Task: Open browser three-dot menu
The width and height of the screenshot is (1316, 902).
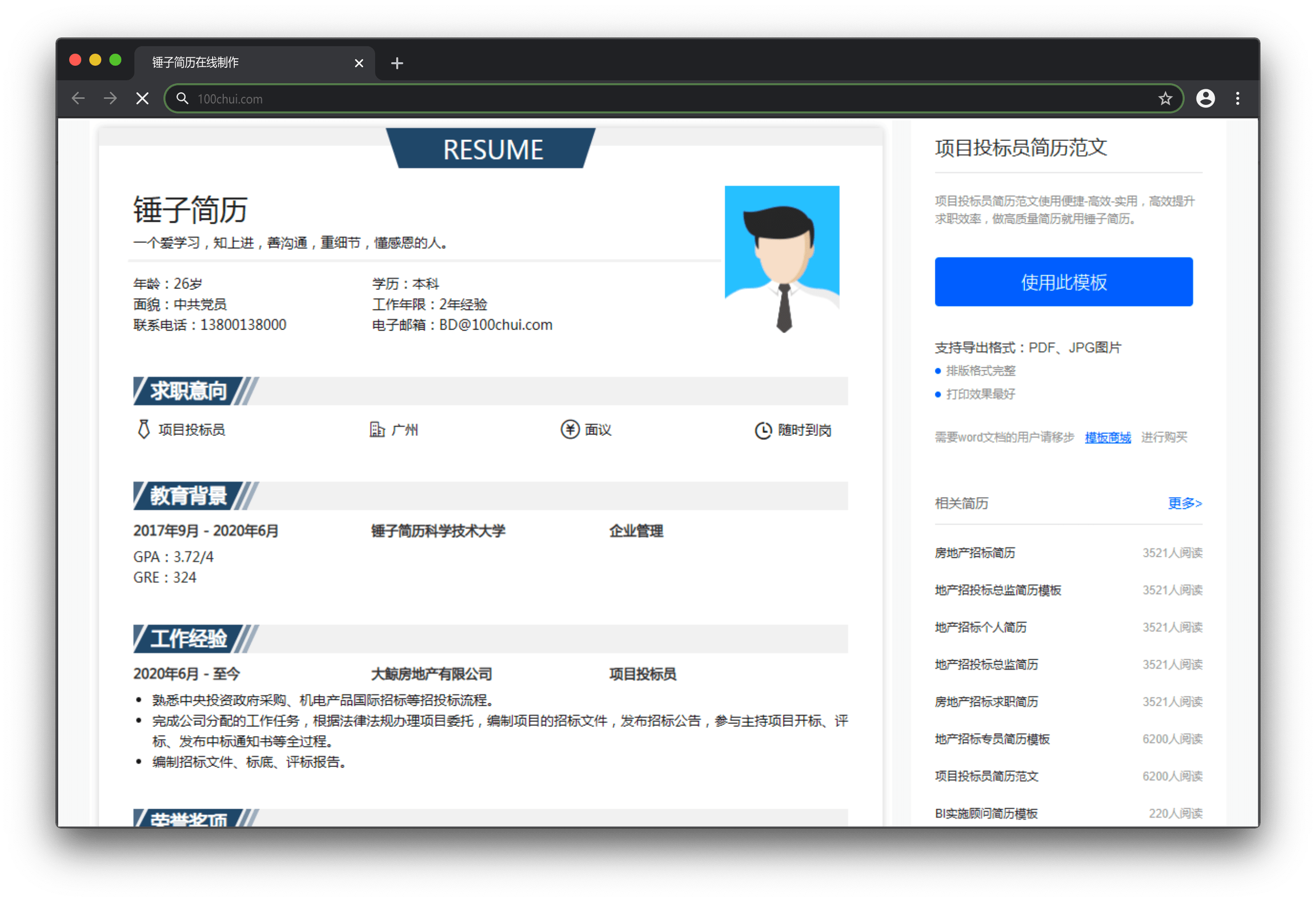Action: point(1237,99)
